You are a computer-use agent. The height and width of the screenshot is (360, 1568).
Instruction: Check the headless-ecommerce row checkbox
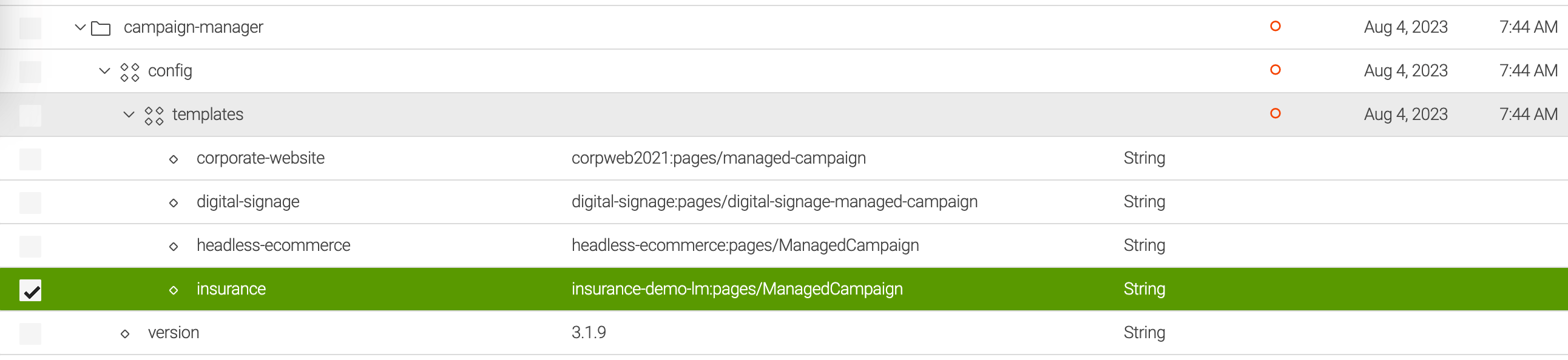click(30, 247)
